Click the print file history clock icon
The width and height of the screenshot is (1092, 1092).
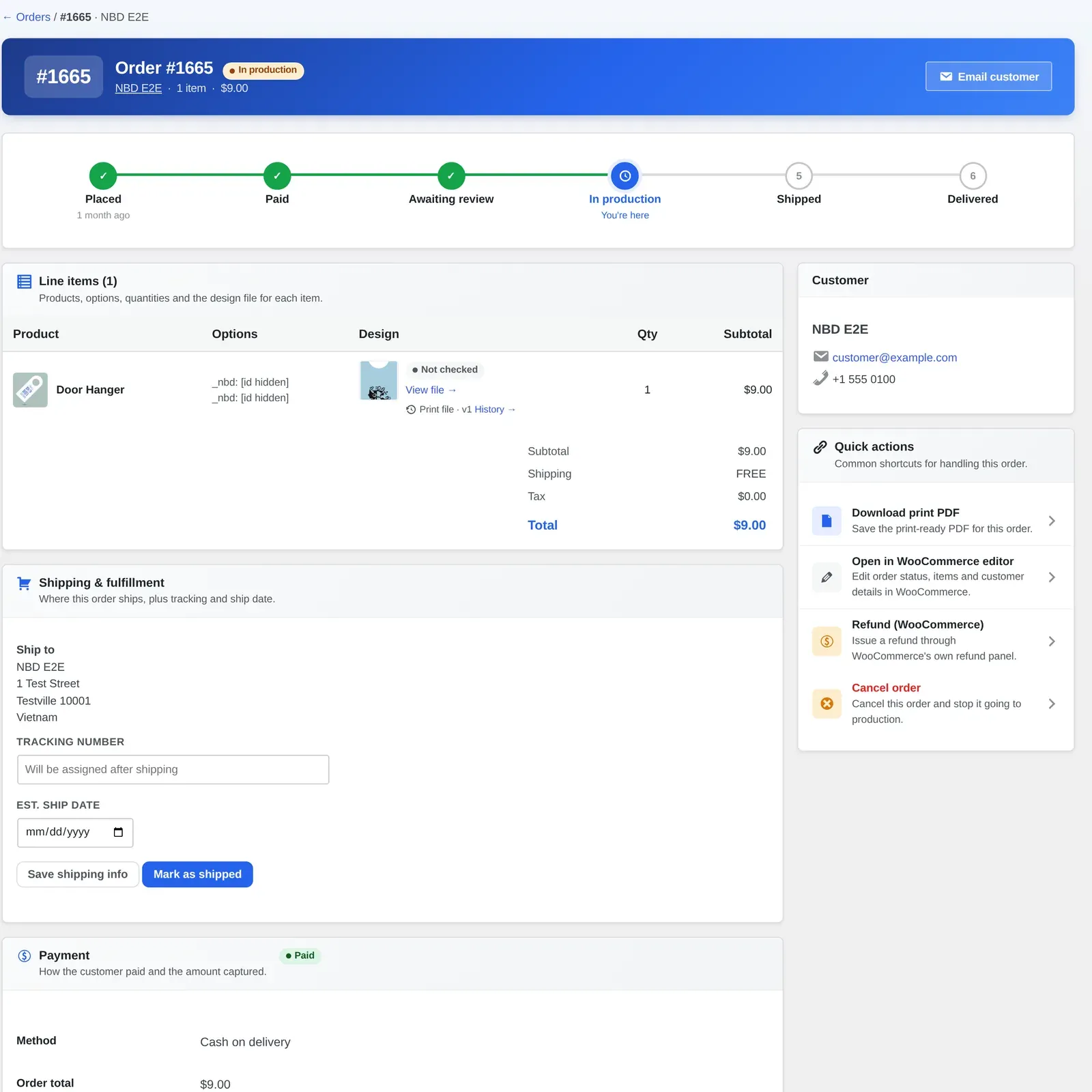(x=411, y=409)
